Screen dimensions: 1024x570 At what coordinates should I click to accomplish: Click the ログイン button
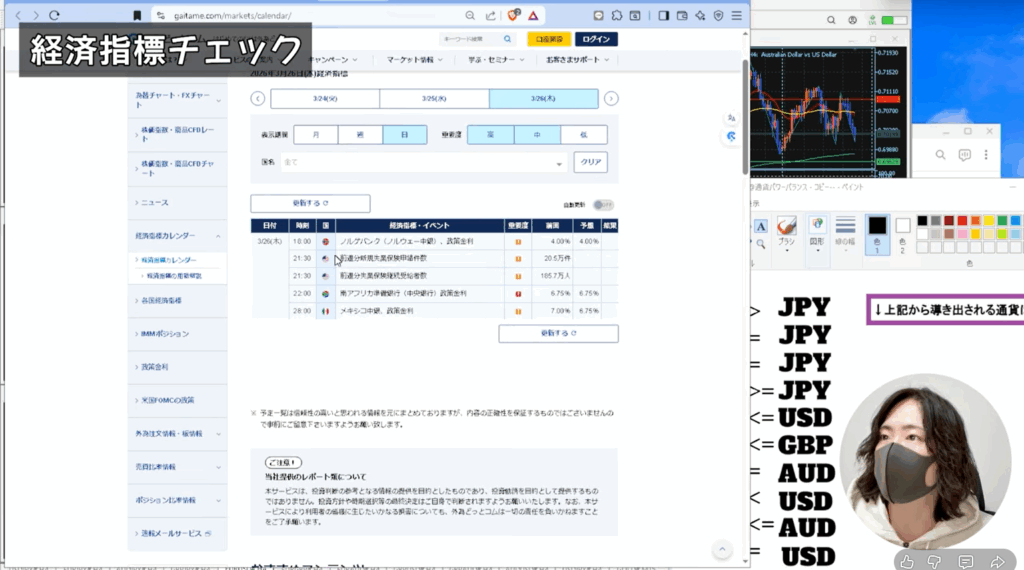(x=596, y=39)
